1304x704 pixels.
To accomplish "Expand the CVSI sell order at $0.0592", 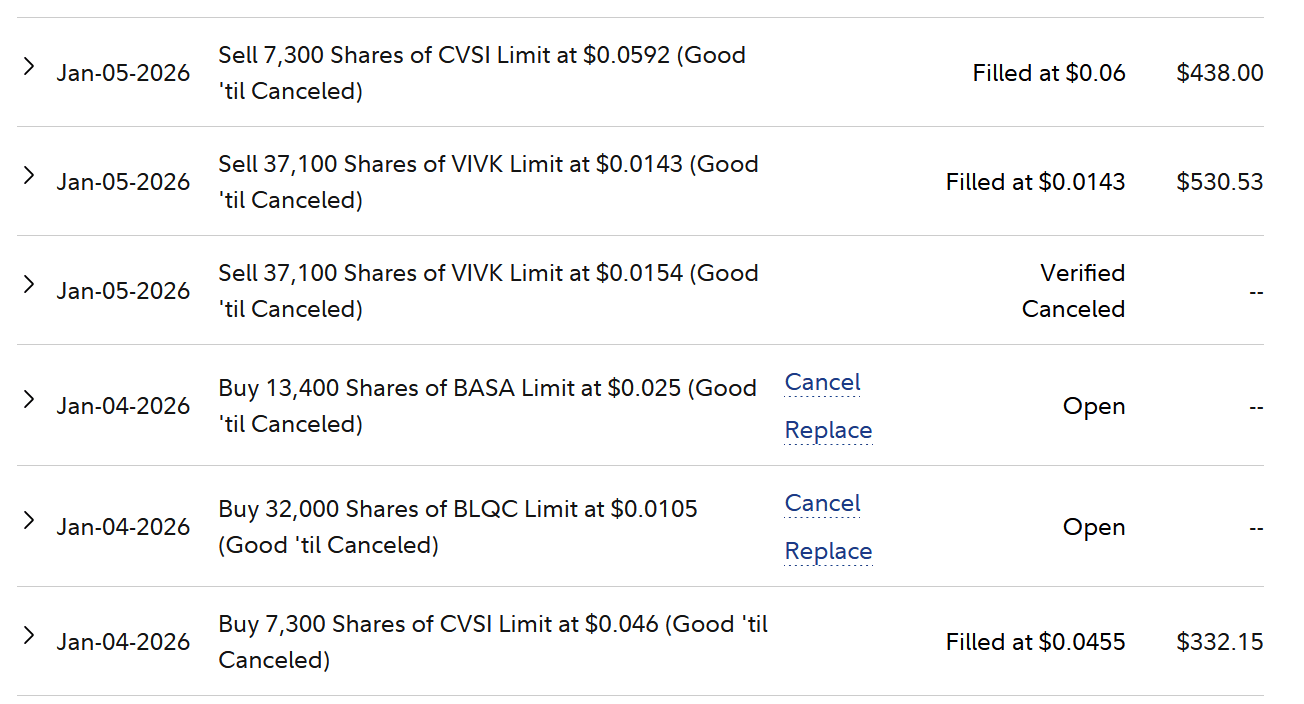I will click(29, 67).
